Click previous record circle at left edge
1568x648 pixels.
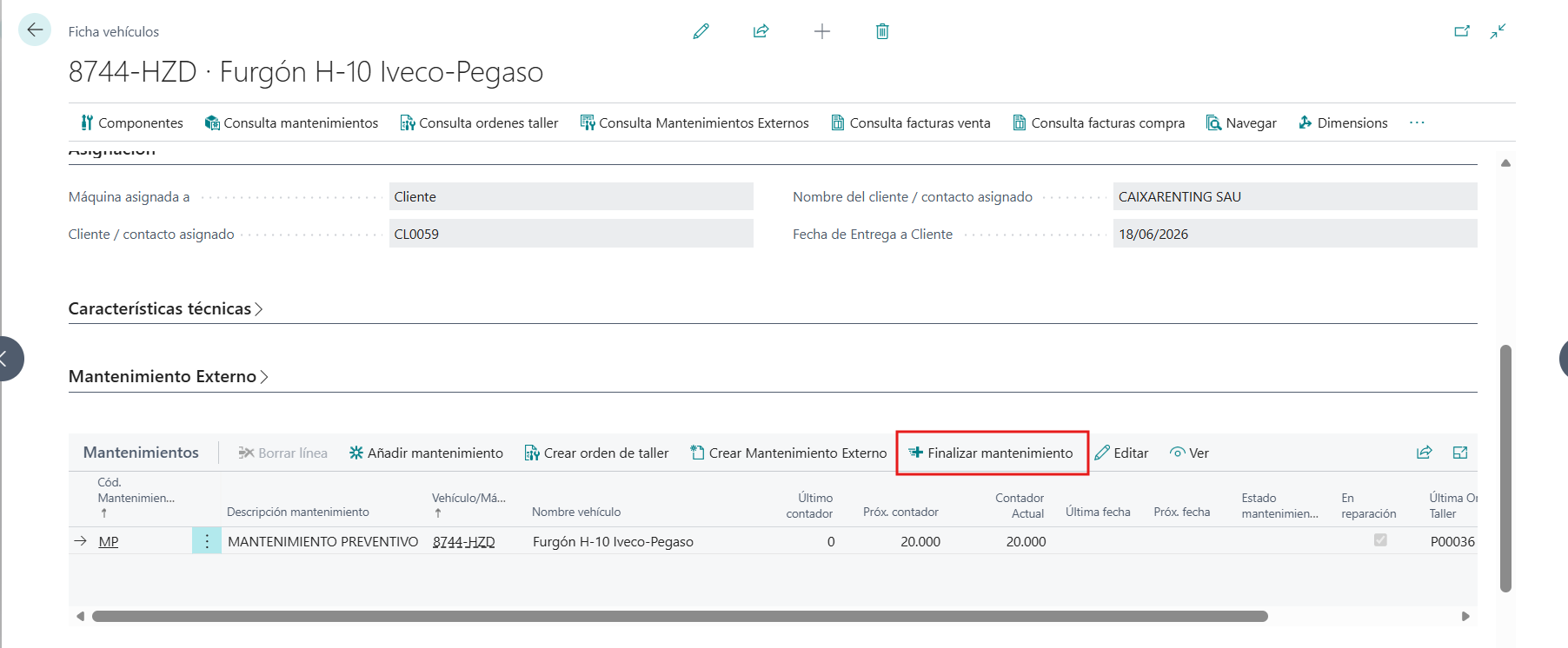7,358
